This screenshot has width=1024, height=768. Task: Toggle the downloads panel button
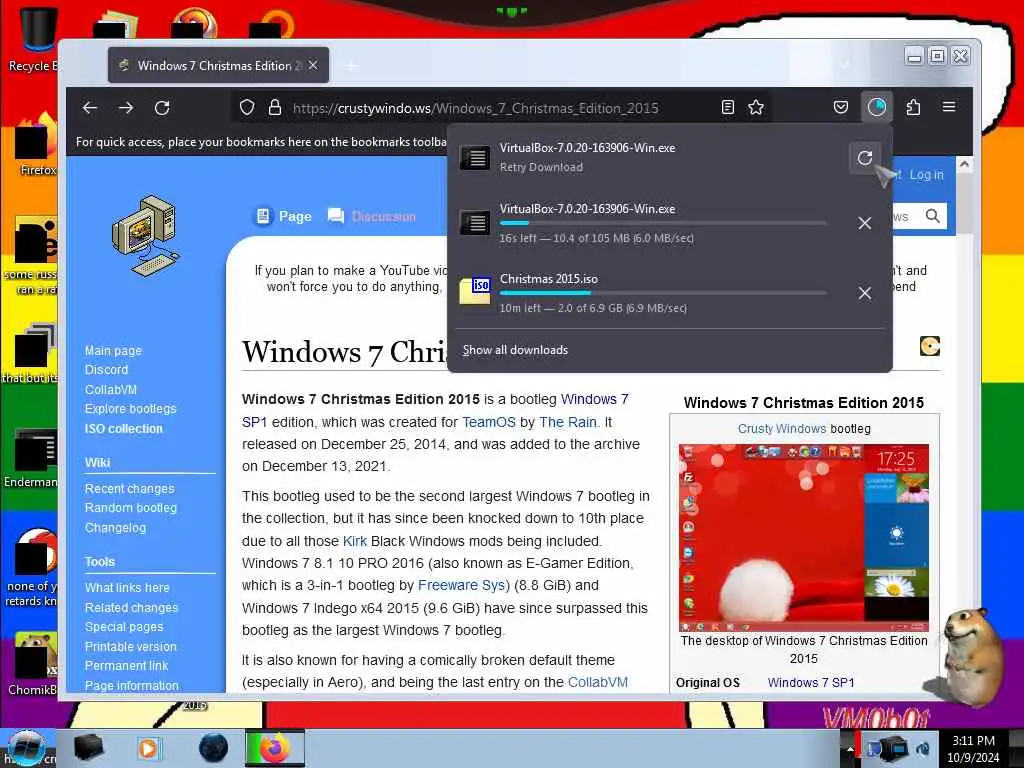click(x=876, y=106)
